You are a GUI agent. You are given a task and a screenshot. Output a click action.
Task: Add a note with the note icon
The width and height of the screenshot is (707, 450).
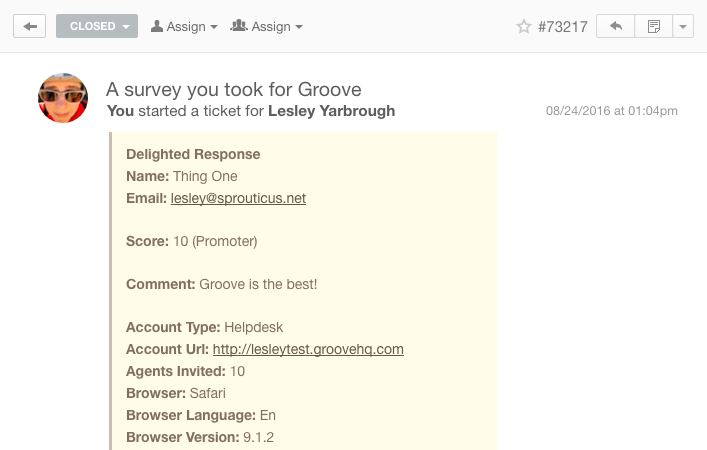tap(653, 26)
